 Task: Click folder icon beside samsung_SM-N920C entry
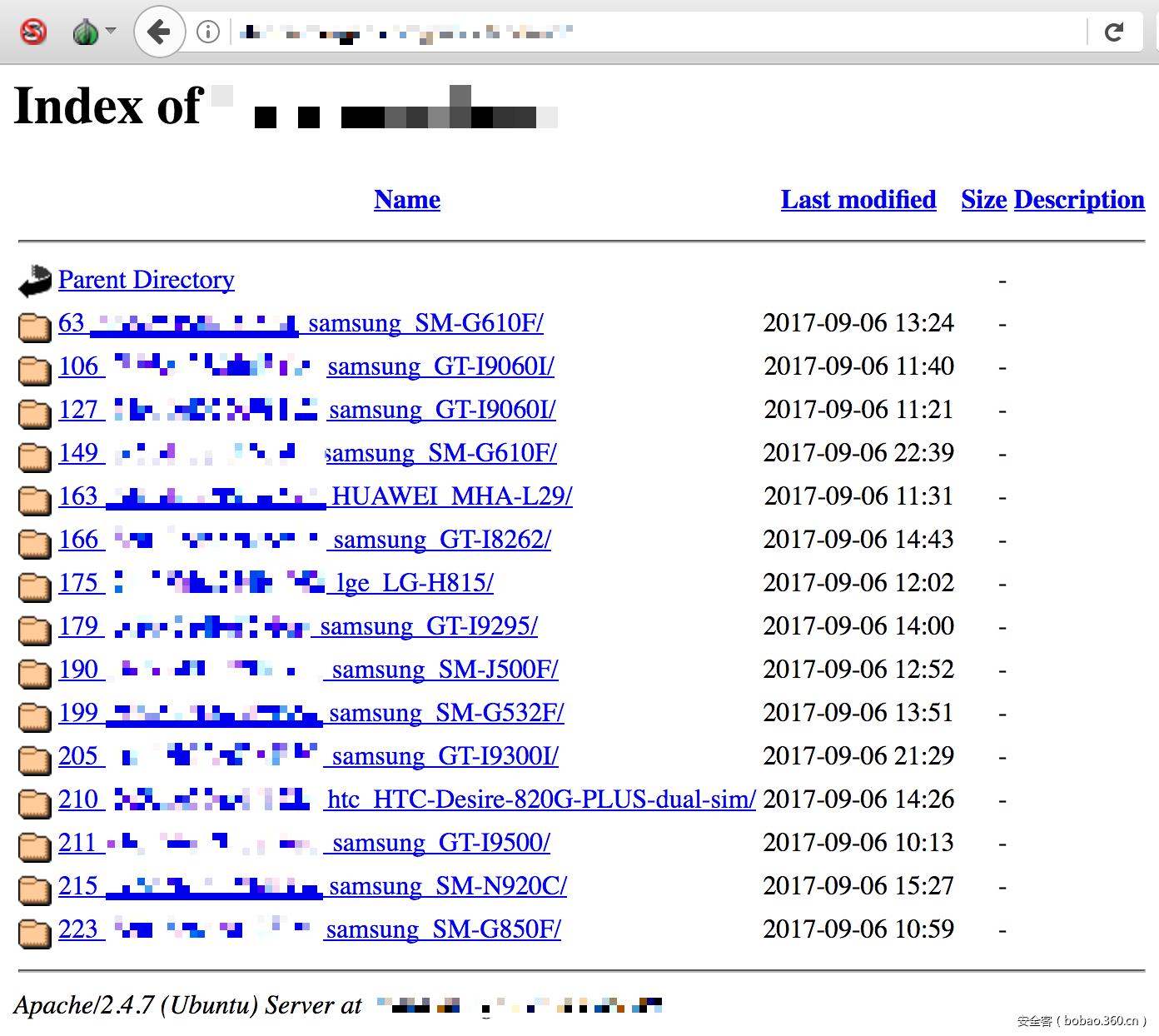35,889
